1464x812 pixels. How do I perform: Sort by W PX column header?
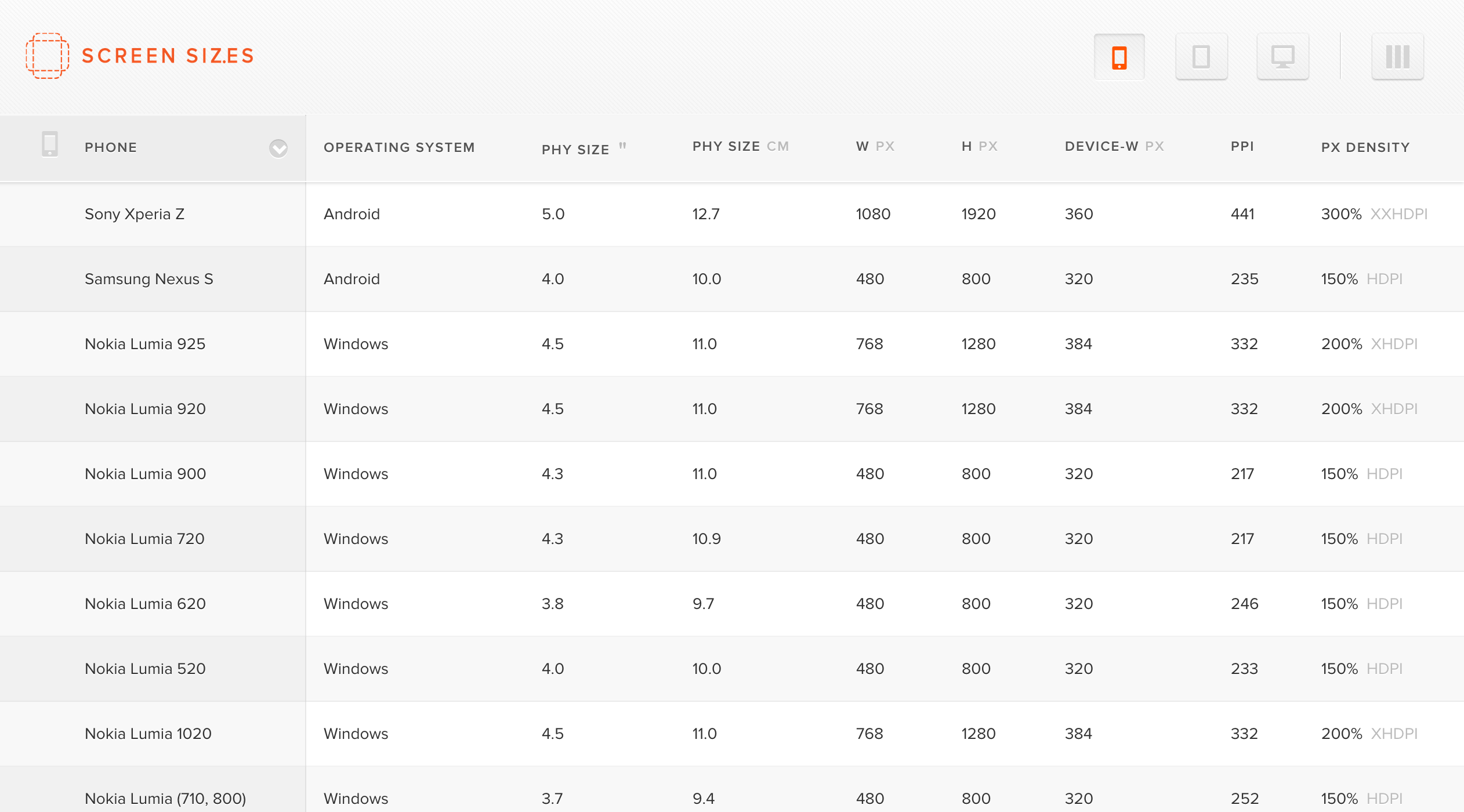point(875,146)
